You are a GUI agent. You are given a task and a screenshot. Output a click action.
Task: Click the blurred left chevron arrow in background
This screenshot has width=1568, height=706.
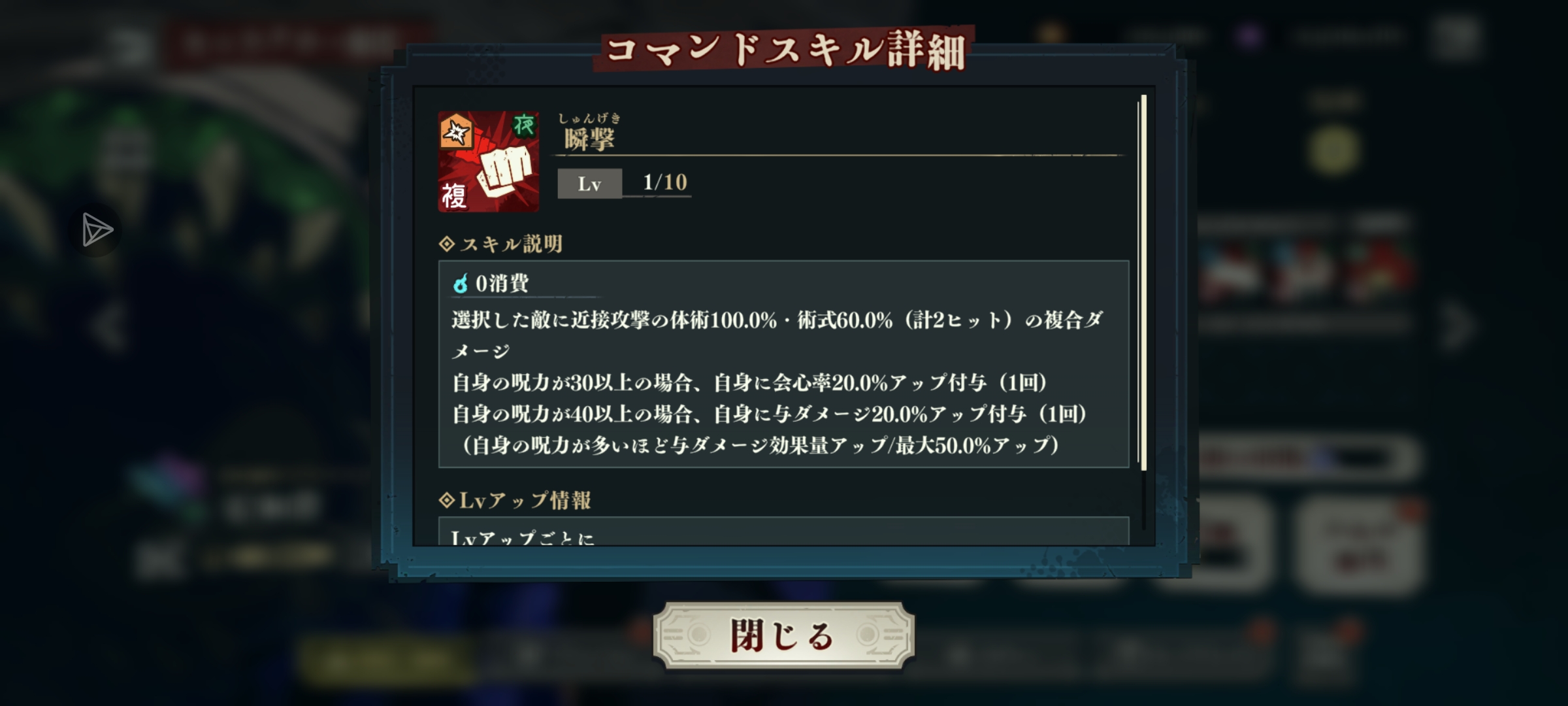point(109,326)
